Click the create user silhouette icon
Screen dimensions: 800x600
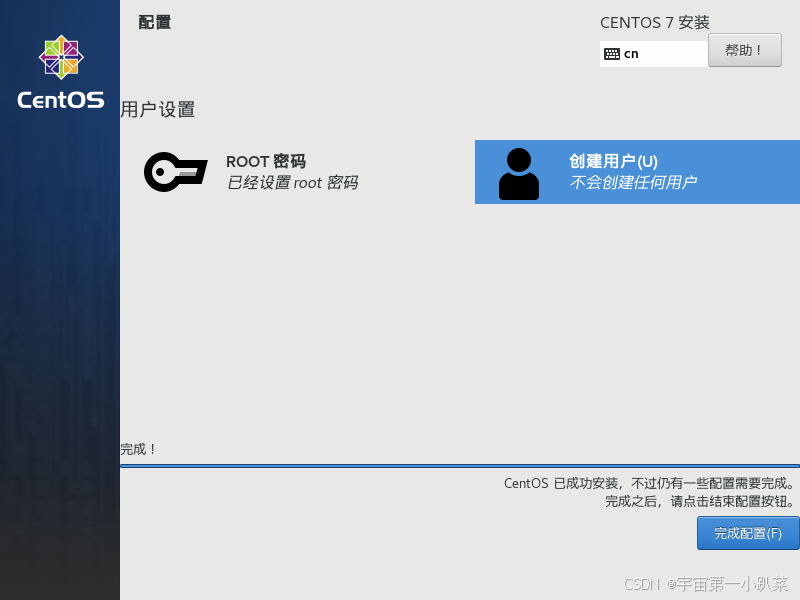[518, 173]
